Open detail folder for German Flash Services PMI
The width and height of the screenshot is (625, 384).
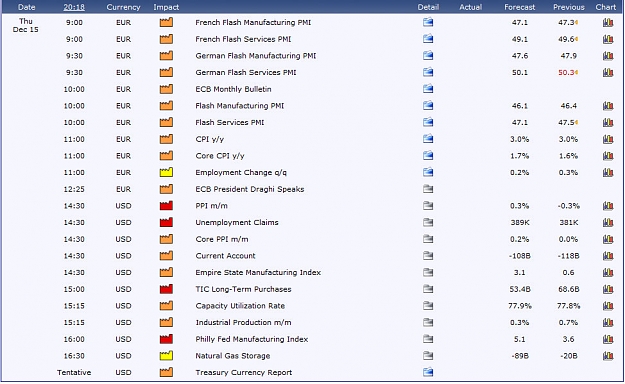pos(428,72)
